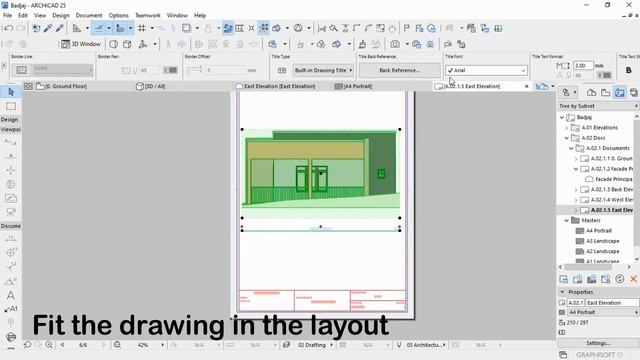Edit the Border Offset value field
Image resolution: width=640 pixels, height=360 pixels.
(x=224, y=70)
